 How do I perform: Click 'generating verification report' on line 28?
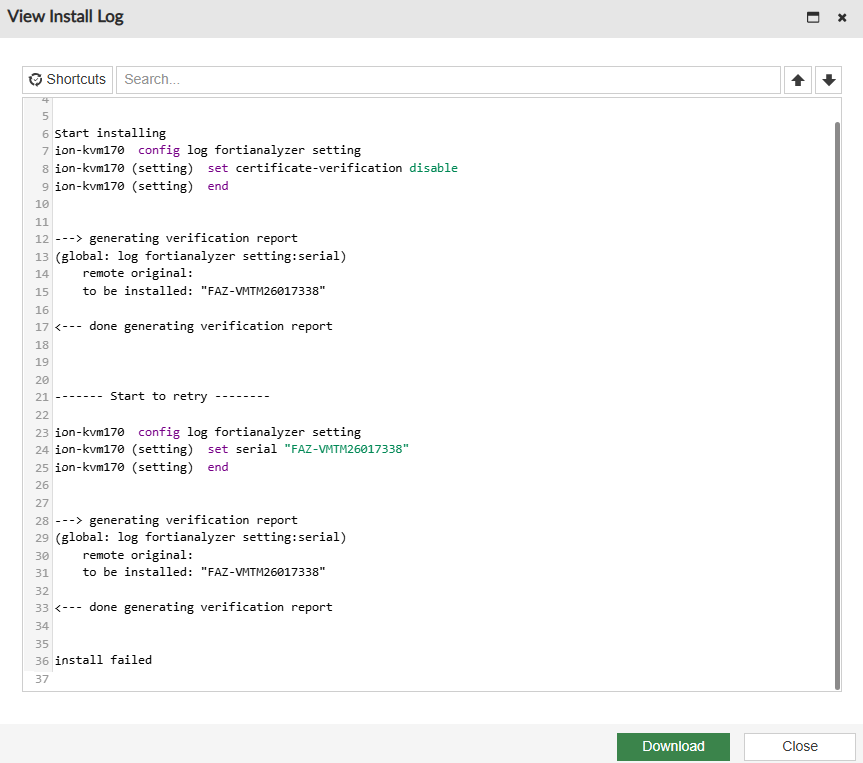pyautogui.click(x=193, y=520)
